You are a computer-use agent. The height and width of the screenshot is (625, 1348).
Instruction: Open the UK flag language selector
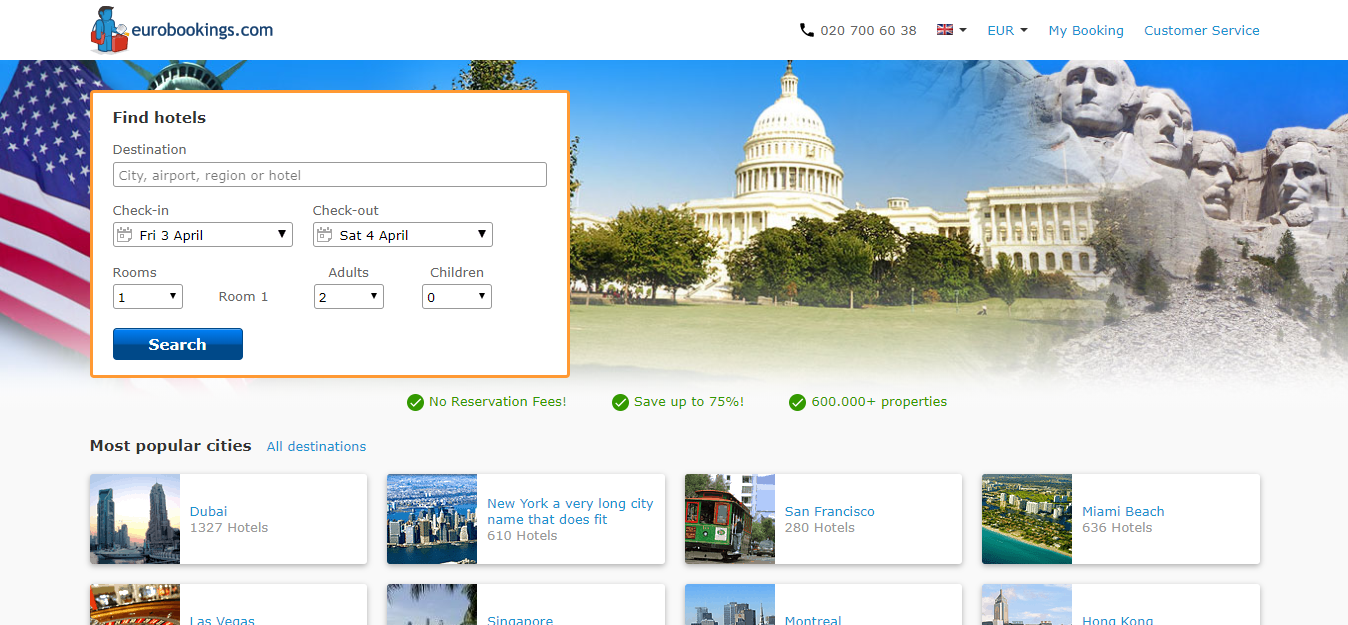coord(951,30)
